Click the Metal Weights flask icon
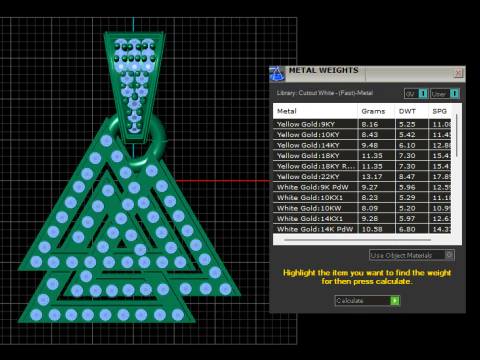The image size is (480, 360). 277,73
